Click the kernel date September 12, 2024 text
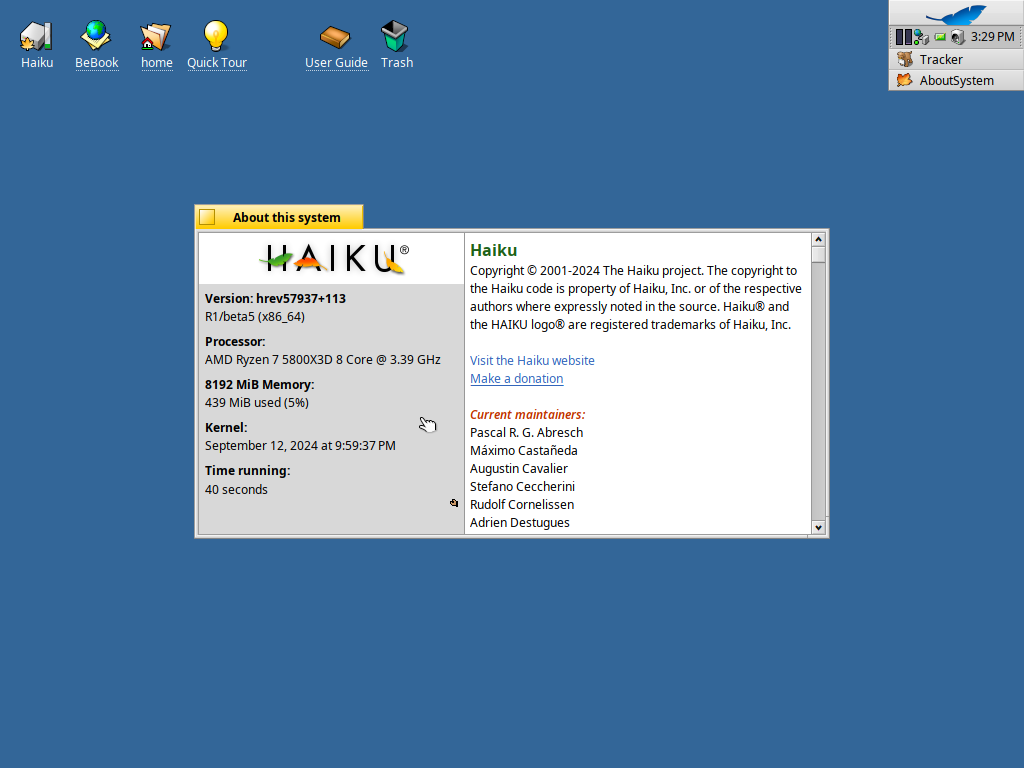The height and width of the screenshot is (768, 1024). (x=300, y=446)
